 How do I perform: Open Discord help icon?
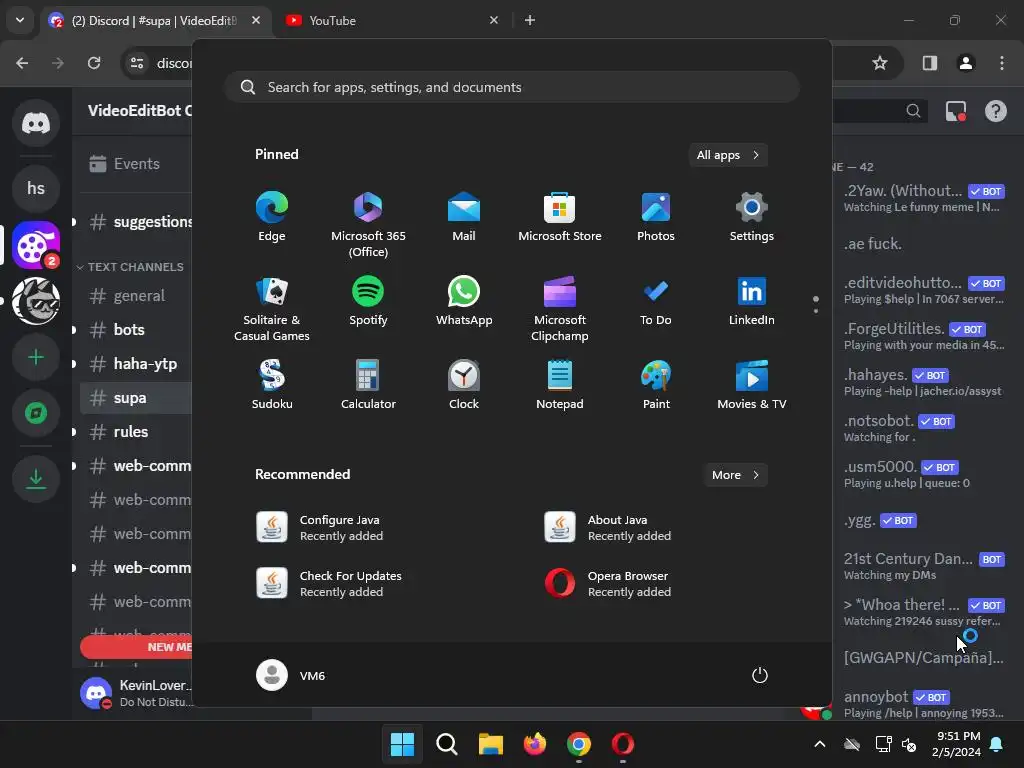point(995,111)
